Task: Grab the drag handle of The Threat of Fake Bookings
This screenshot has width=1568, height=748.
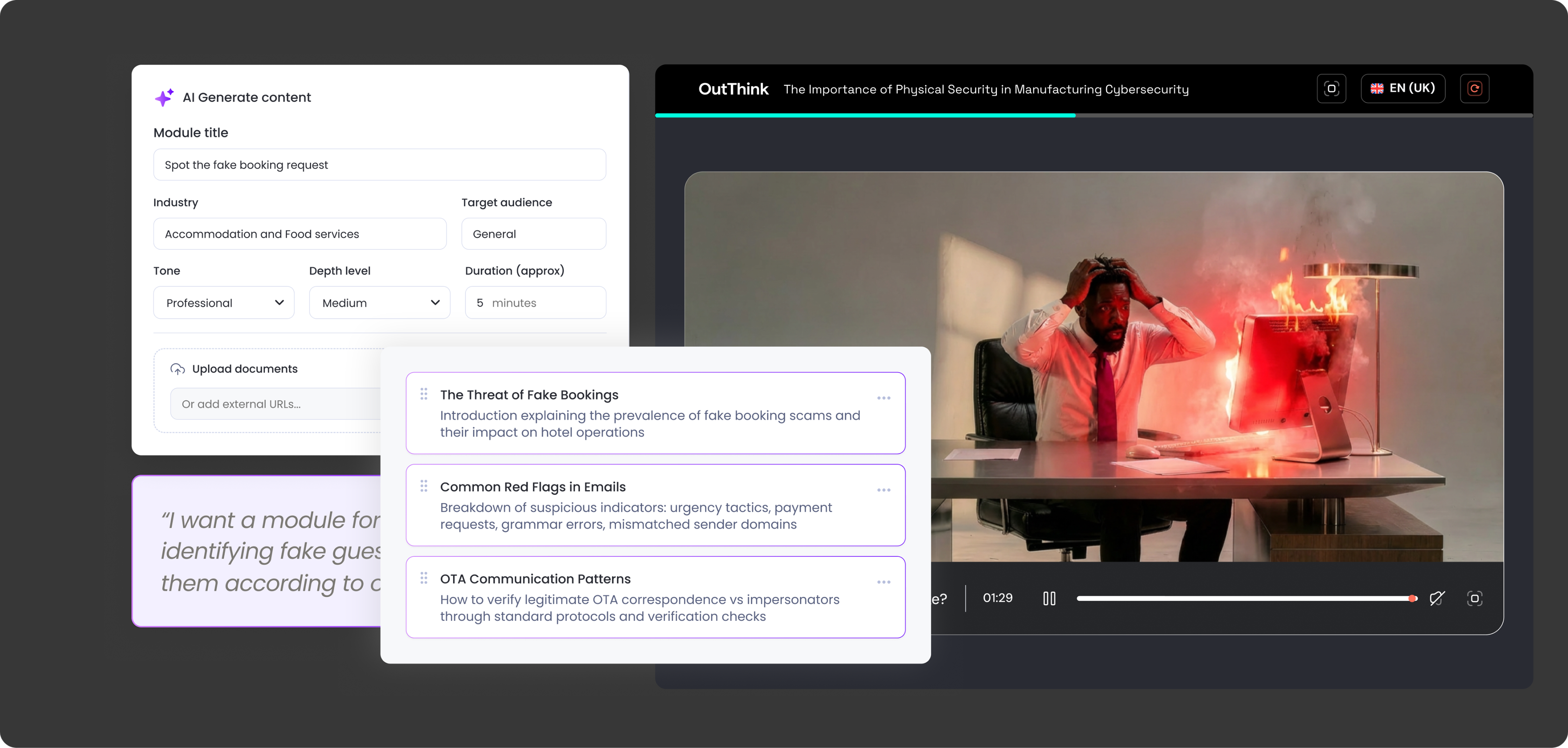Action: (x=423, y=394)
